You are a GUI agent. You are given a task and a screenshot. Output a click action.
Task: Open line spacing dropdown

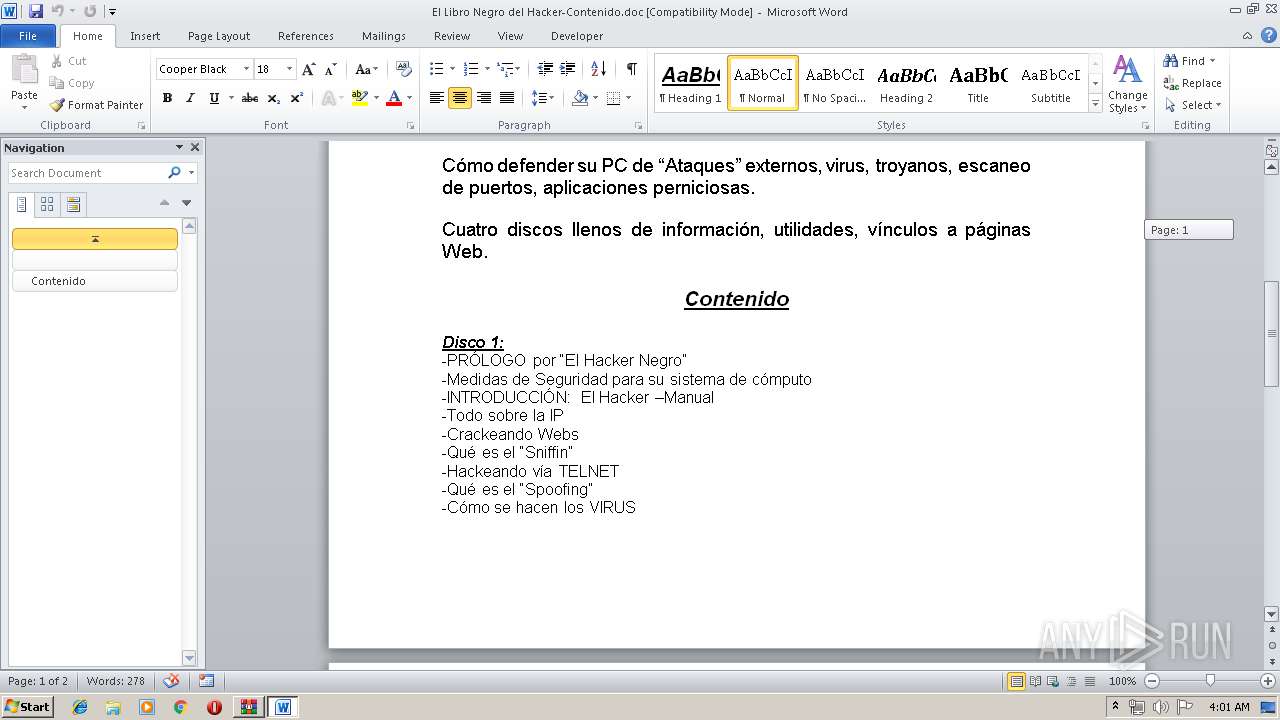point(543,98)
